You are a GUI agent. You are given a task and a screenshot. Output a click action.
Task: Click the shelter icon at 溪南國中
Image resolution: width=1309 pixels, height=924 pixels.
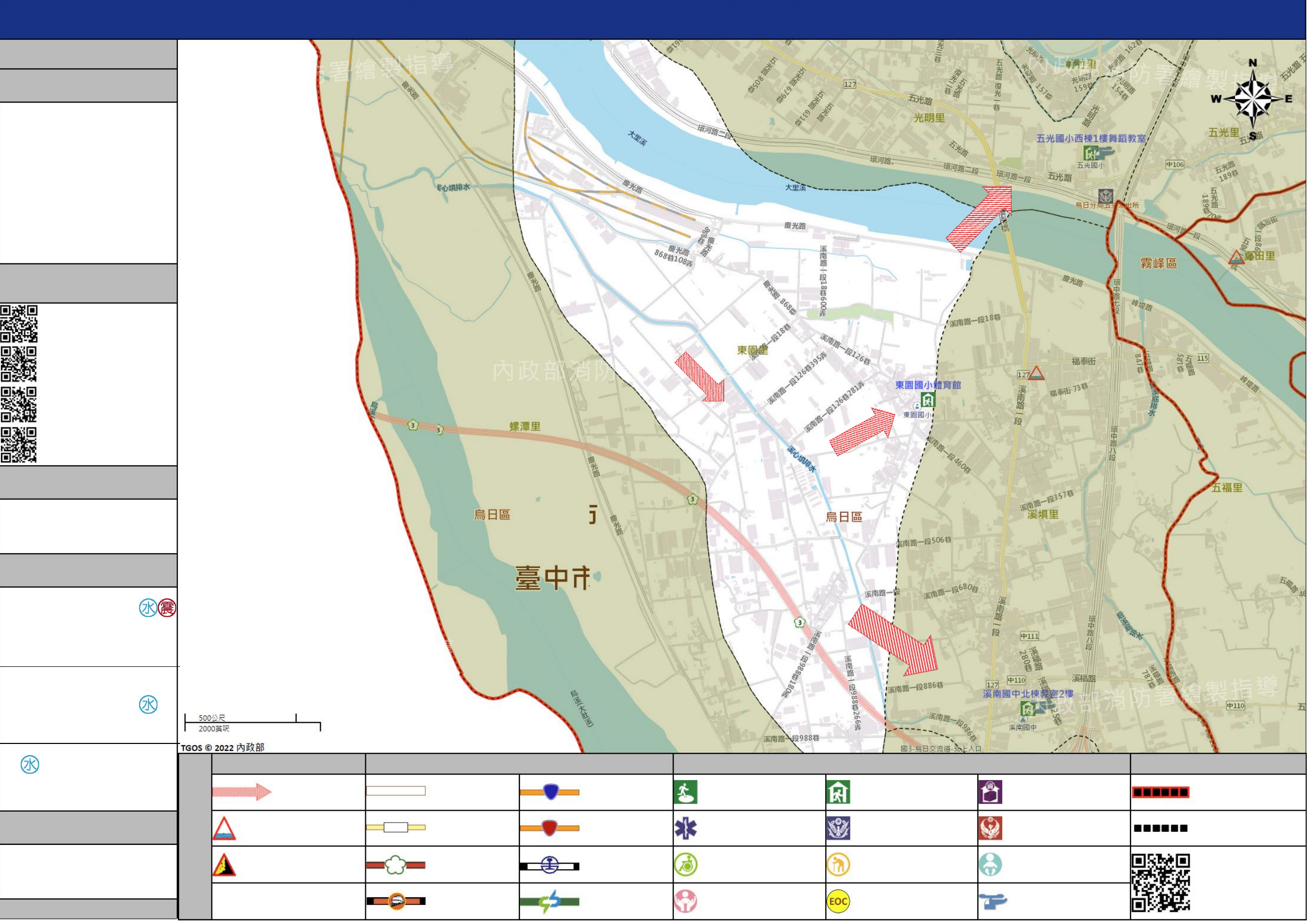(x=1028, y=709)
